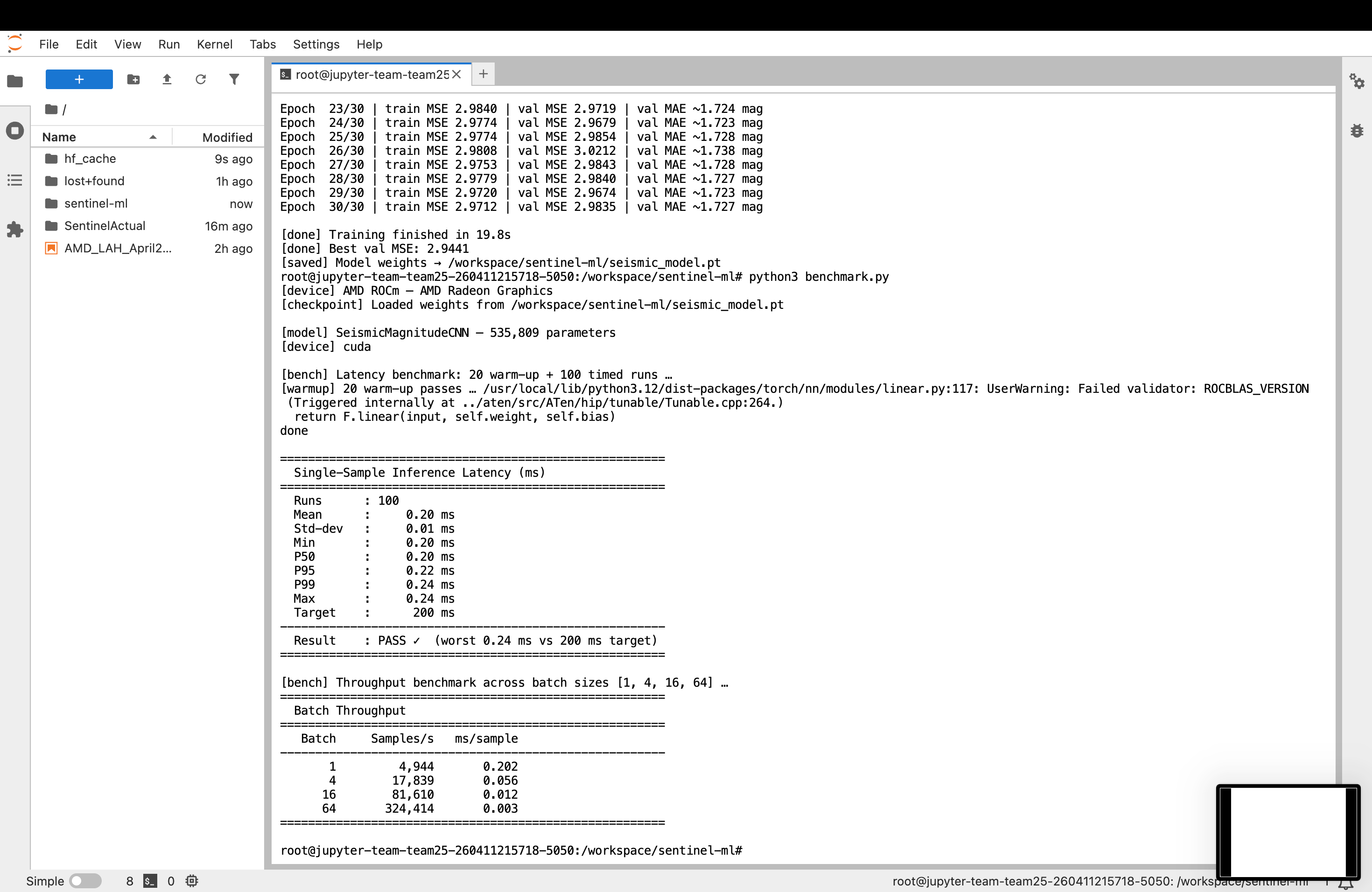Open the Extension Manager puzzle icon
Image resolution: width=1372 pixels, height=892 pixels.
15,230
